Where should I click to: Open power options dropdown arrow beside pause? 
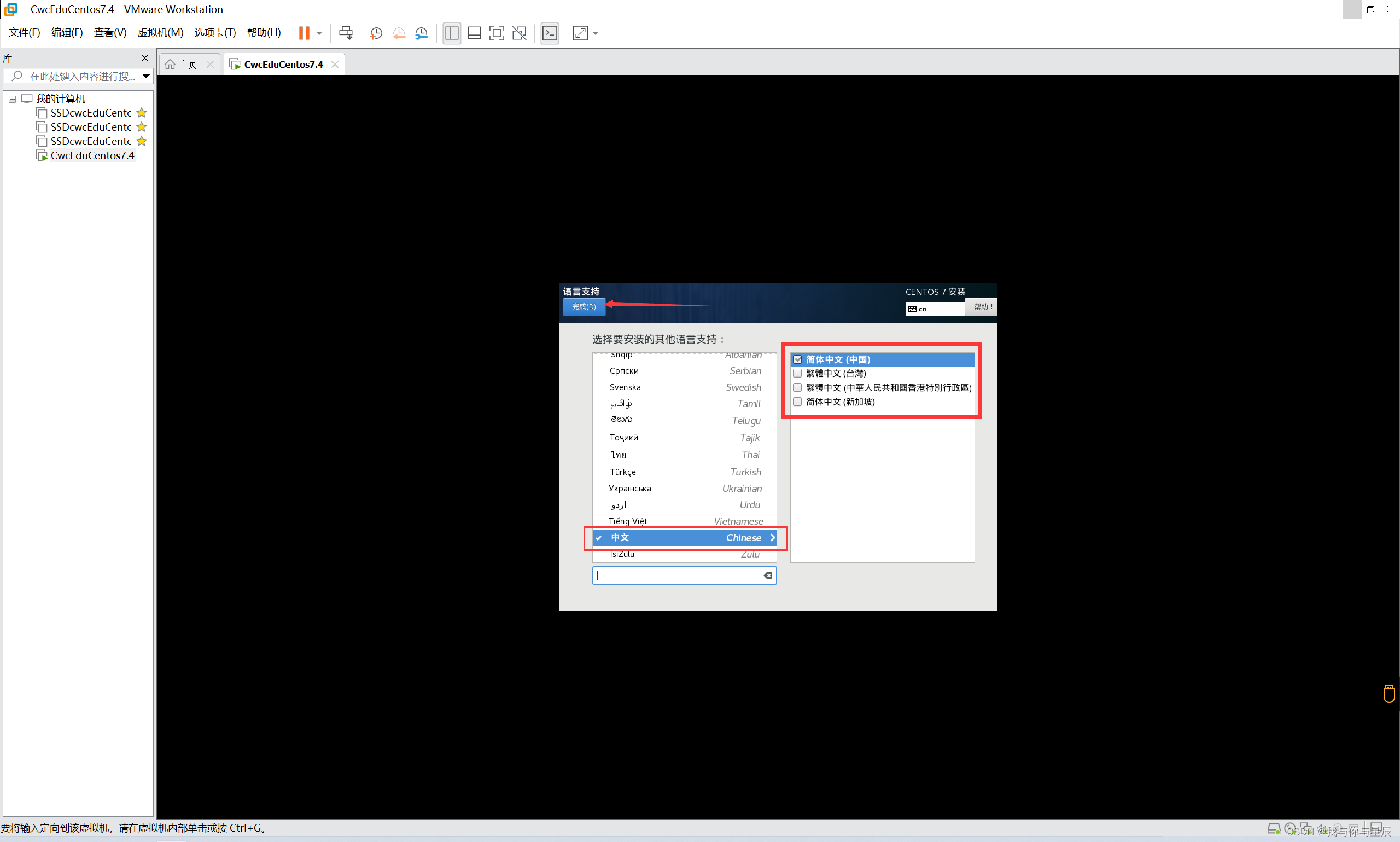point(319,33)
